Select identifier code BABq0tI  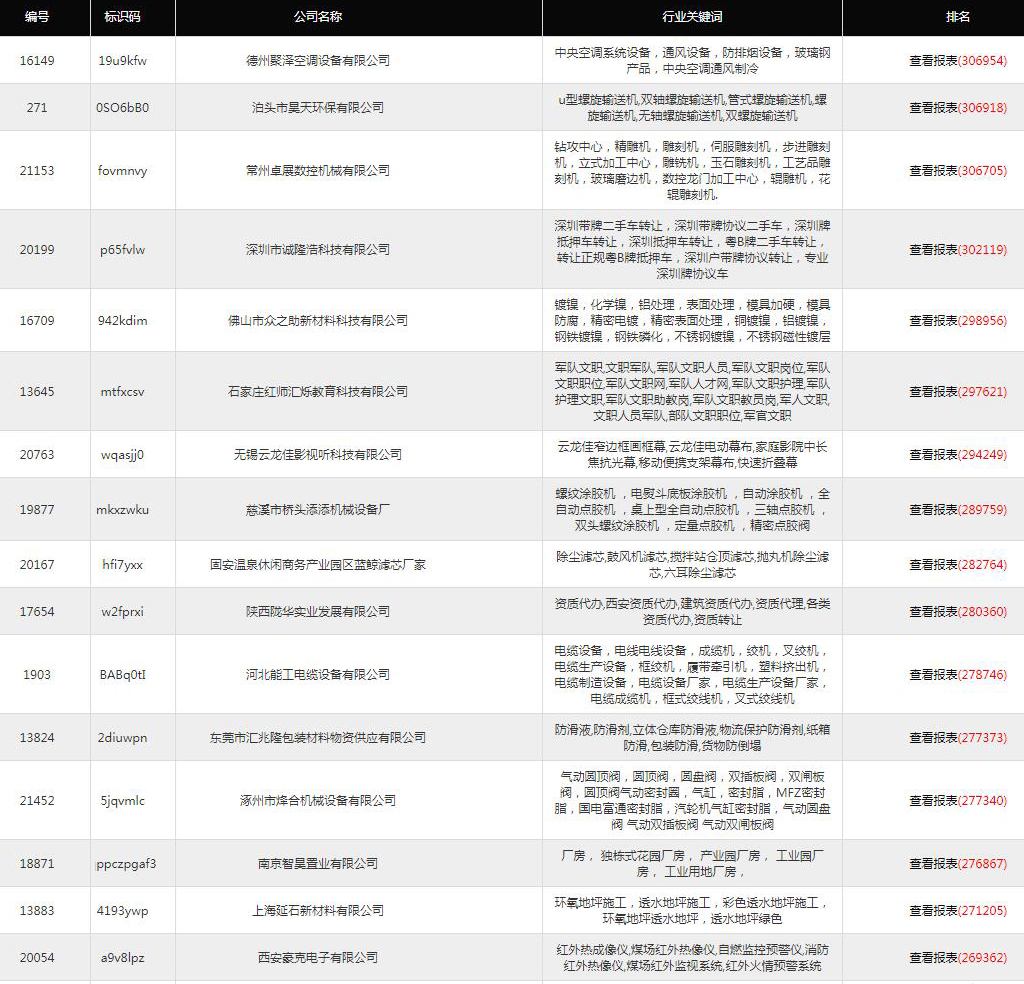point(123,674)
